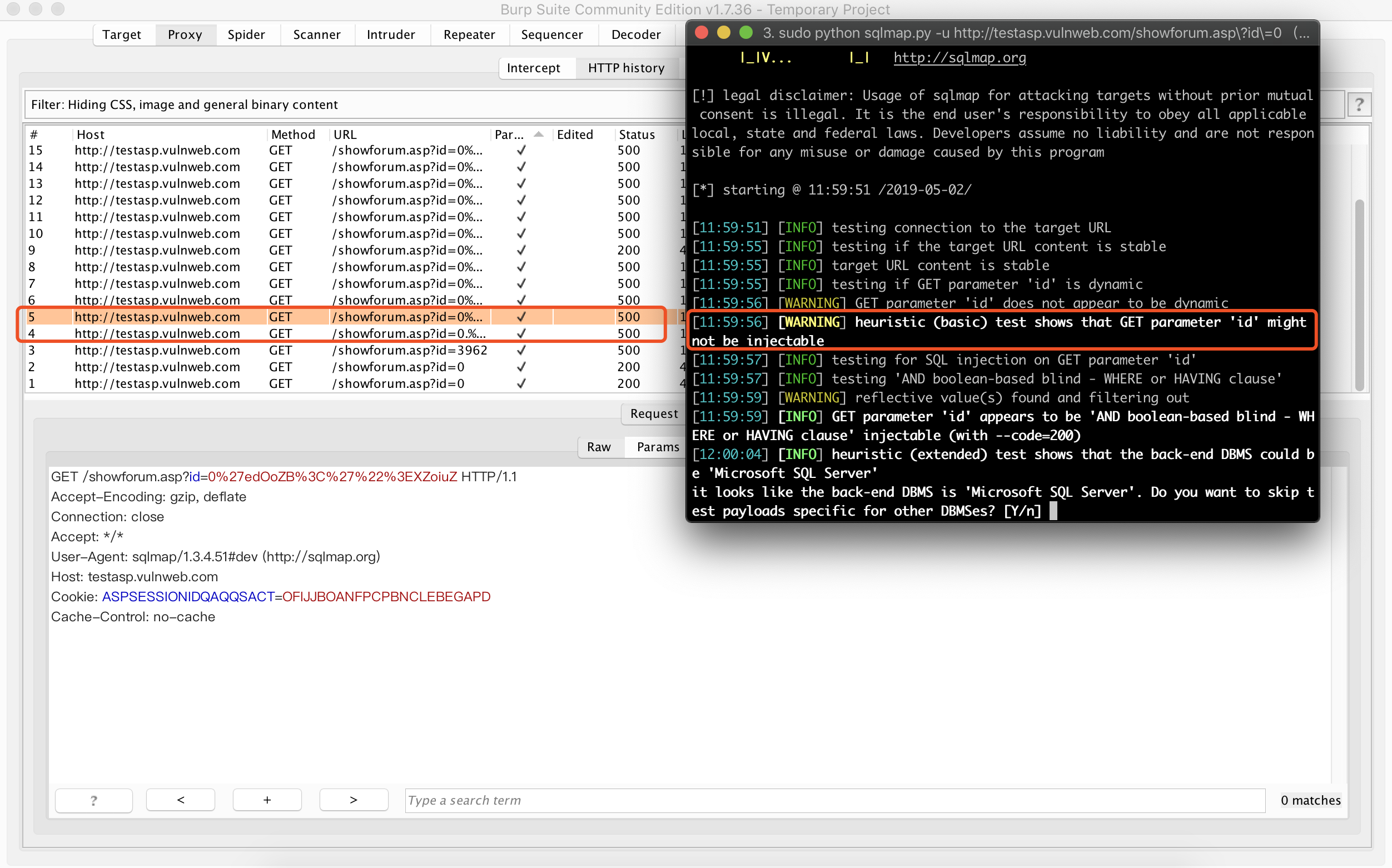The image size is (1392, 868).
Task: Switch to the Params view of the request
Action: pos(658,447)
